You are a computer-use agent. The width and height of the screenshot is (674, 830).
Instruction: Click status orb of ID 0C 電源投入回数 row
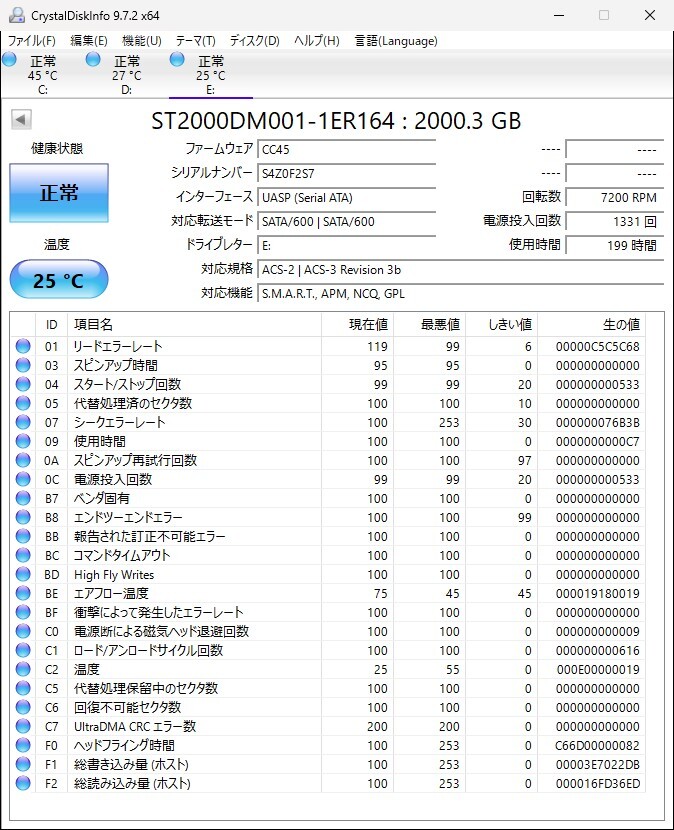23,479
